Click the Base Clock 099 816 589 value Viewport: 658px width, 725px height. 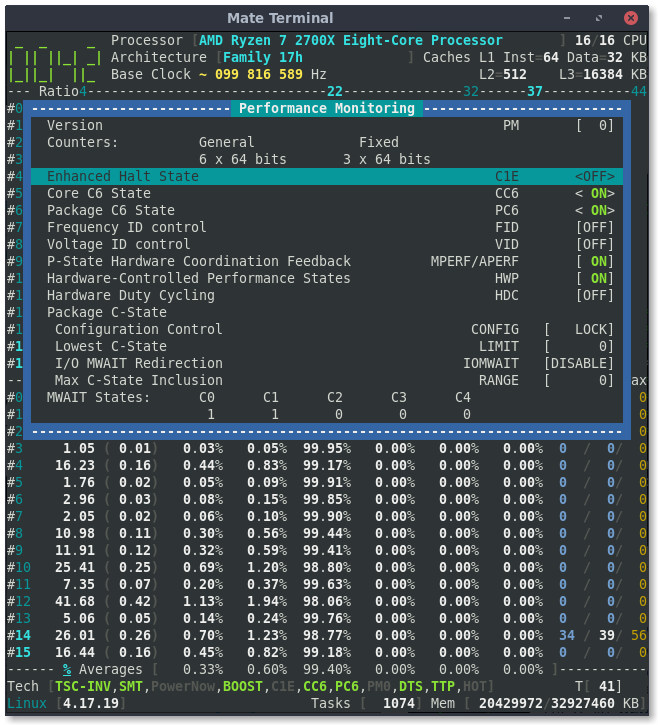pyautogui.click(x=258, y=74)
